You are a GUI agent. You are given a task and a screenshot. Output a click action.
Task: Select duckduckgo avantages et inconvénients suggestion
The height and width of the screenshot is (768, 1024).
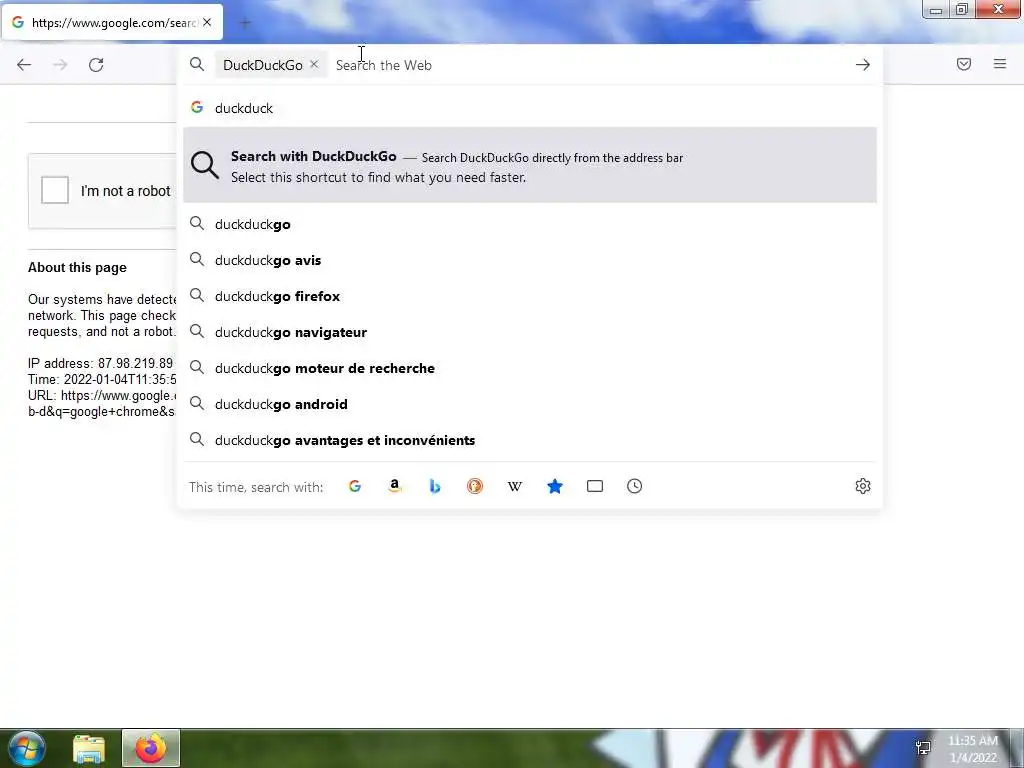[530, 440]
